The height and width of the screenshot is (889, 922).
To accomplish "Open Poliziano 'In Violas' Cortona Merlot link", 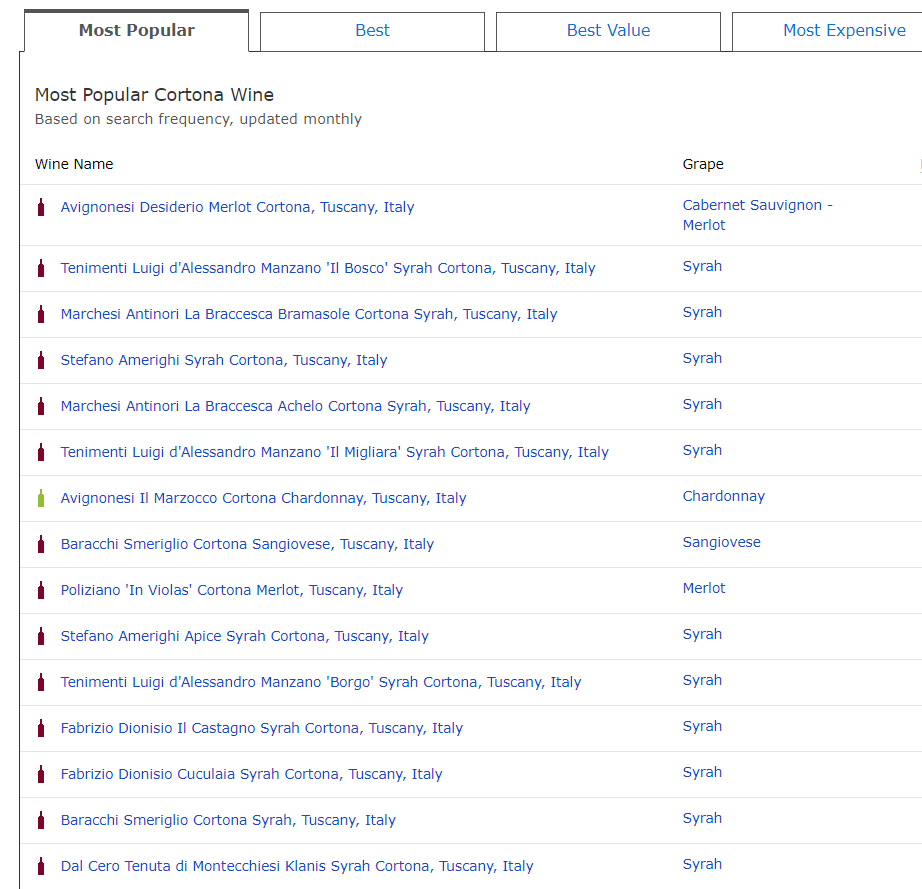I will click(x=232, y=590).
